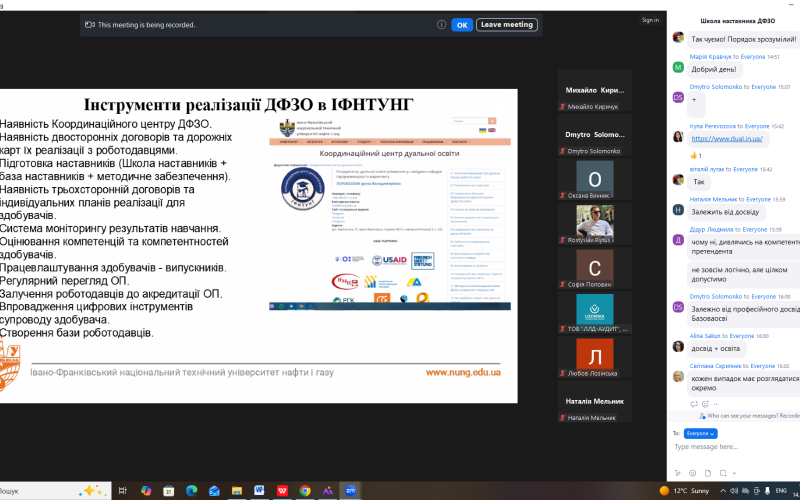Expand the screenshot options arrow in chat
The image size is (800, 500).
point(734,473)
